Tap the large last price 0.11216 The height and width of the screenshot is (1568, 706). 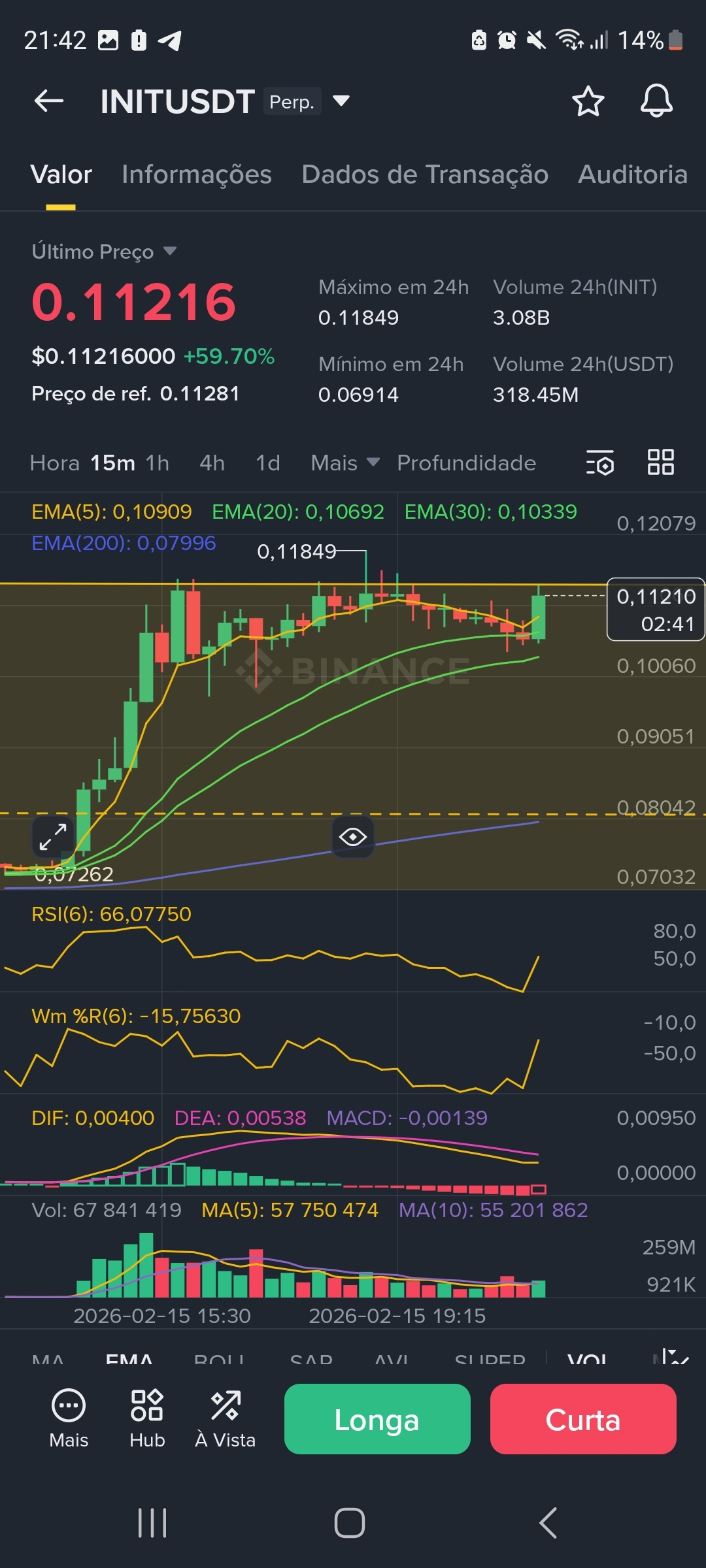(134, 302)
